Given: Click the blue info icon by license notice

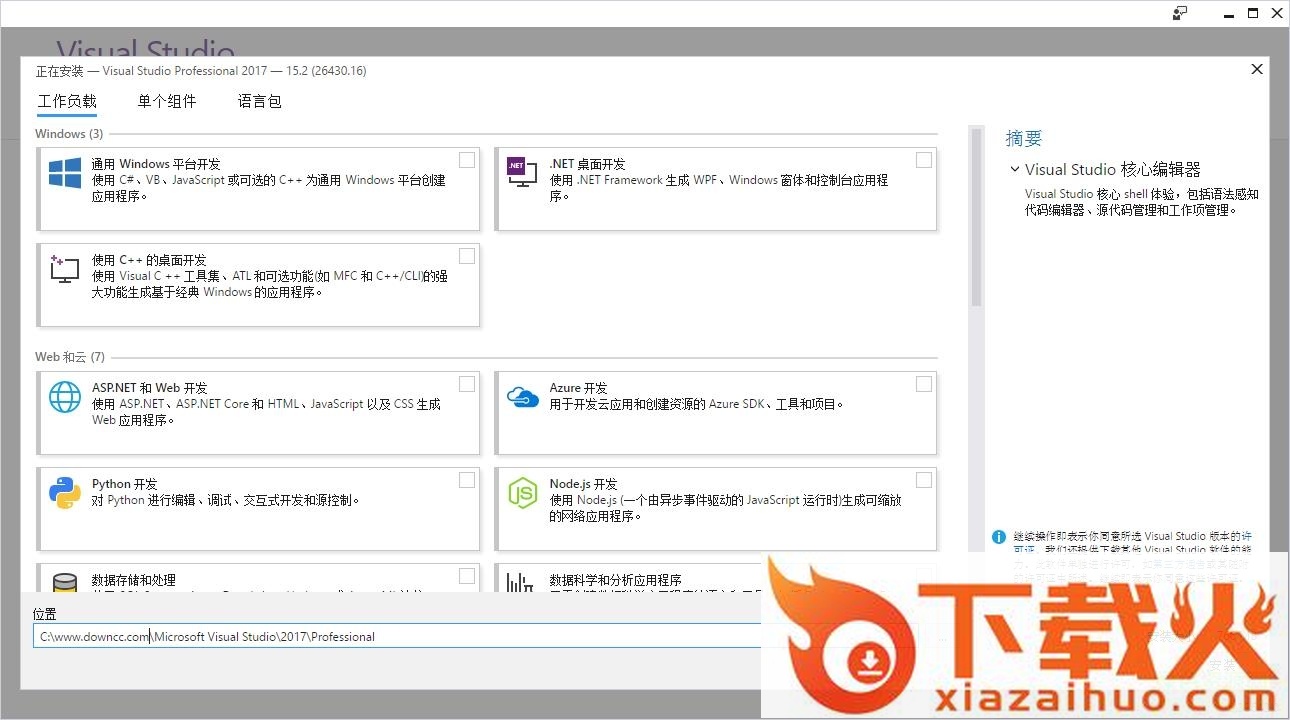Looking at the screenshot, I should [x=998, y=537].
